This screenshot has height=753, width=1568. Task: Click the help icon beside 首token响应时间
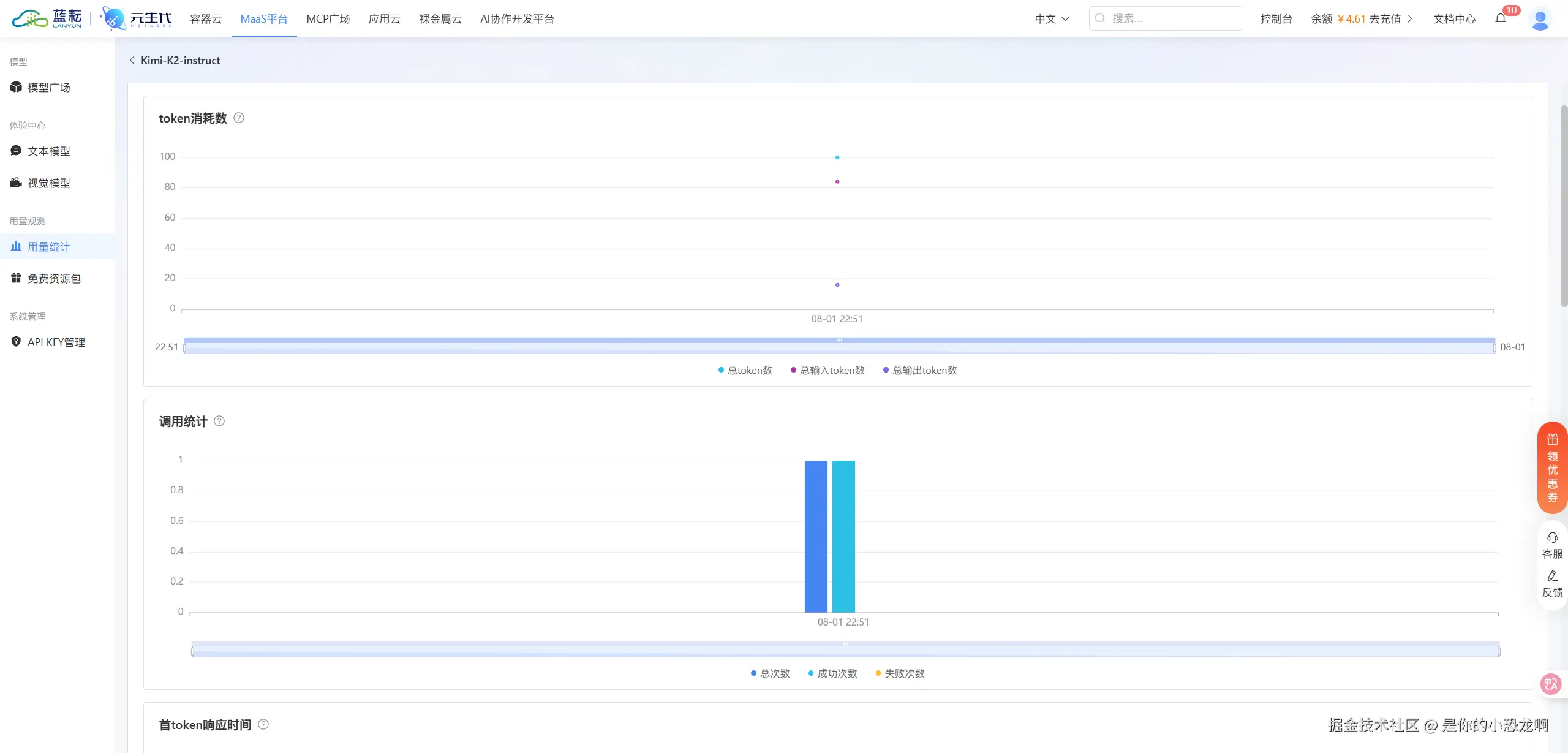coord(263,724)
